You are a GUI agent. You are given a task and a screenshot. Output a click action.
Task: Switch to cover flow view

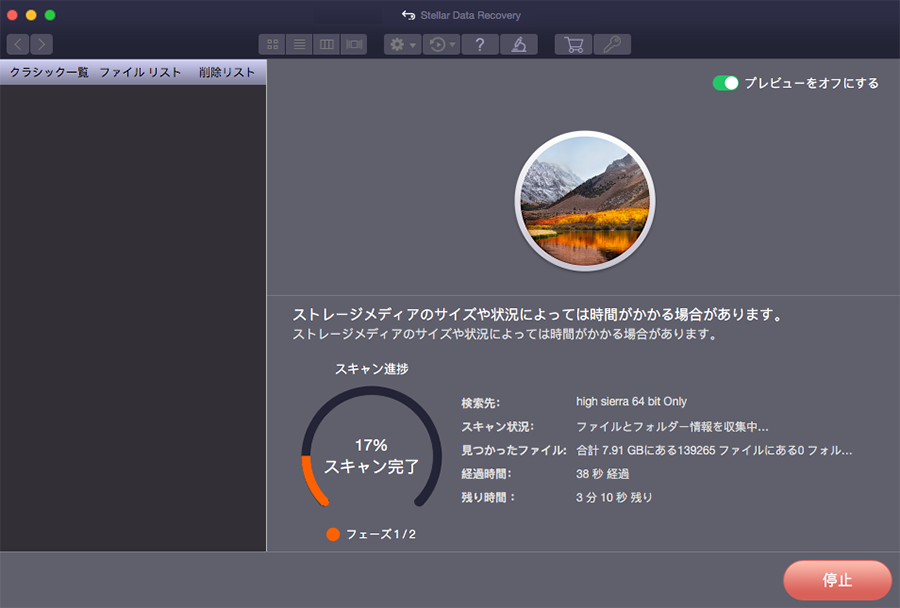click(354, 44)
